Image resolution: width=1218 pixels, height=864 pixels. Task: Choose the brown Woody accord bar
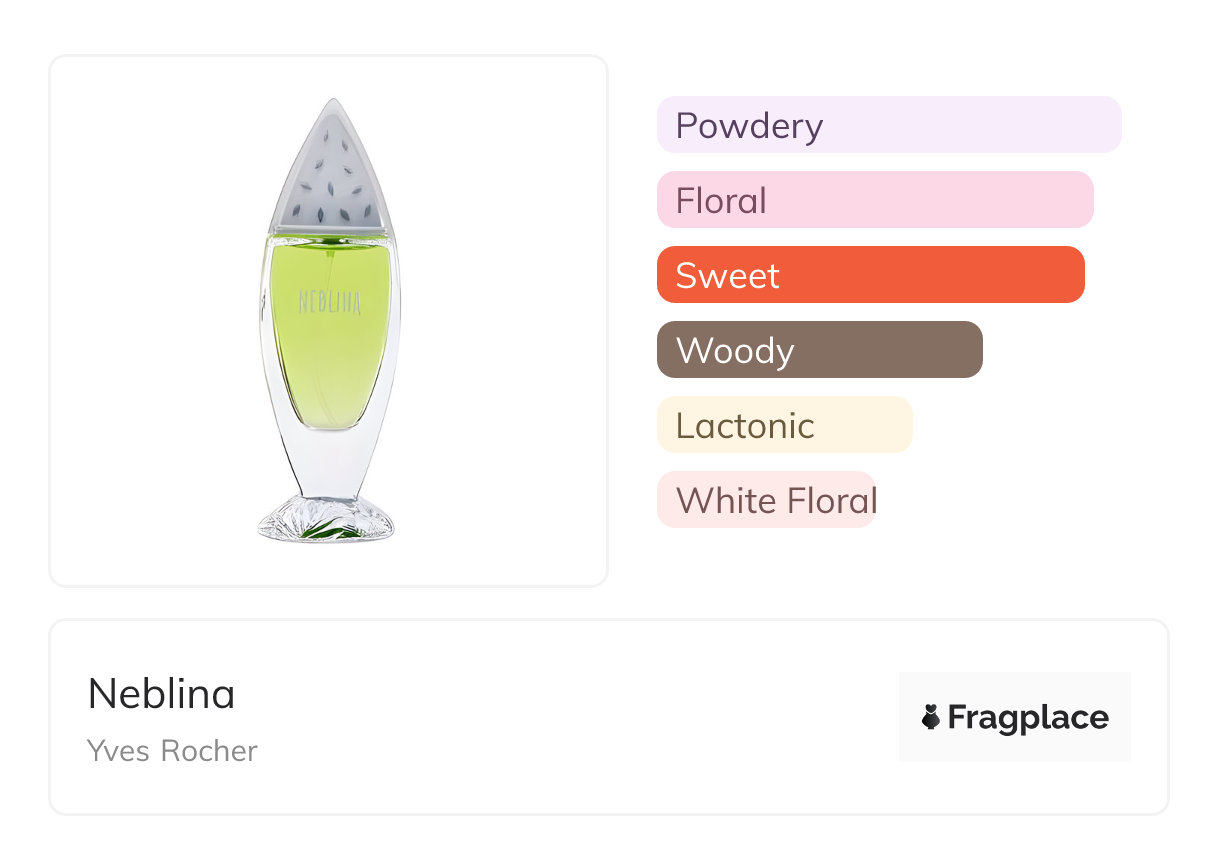point(819,350)
